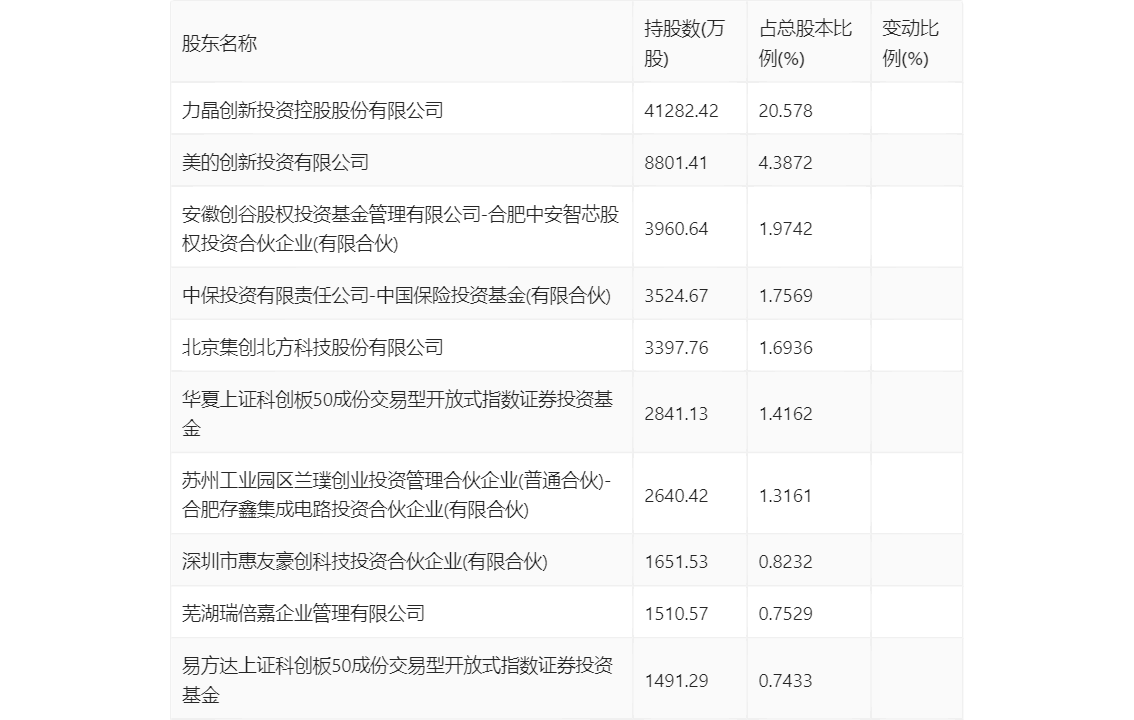Screen dimensions: 1134x720
Task: Click the 1510.57 shares value
Action: coord(675,614)
